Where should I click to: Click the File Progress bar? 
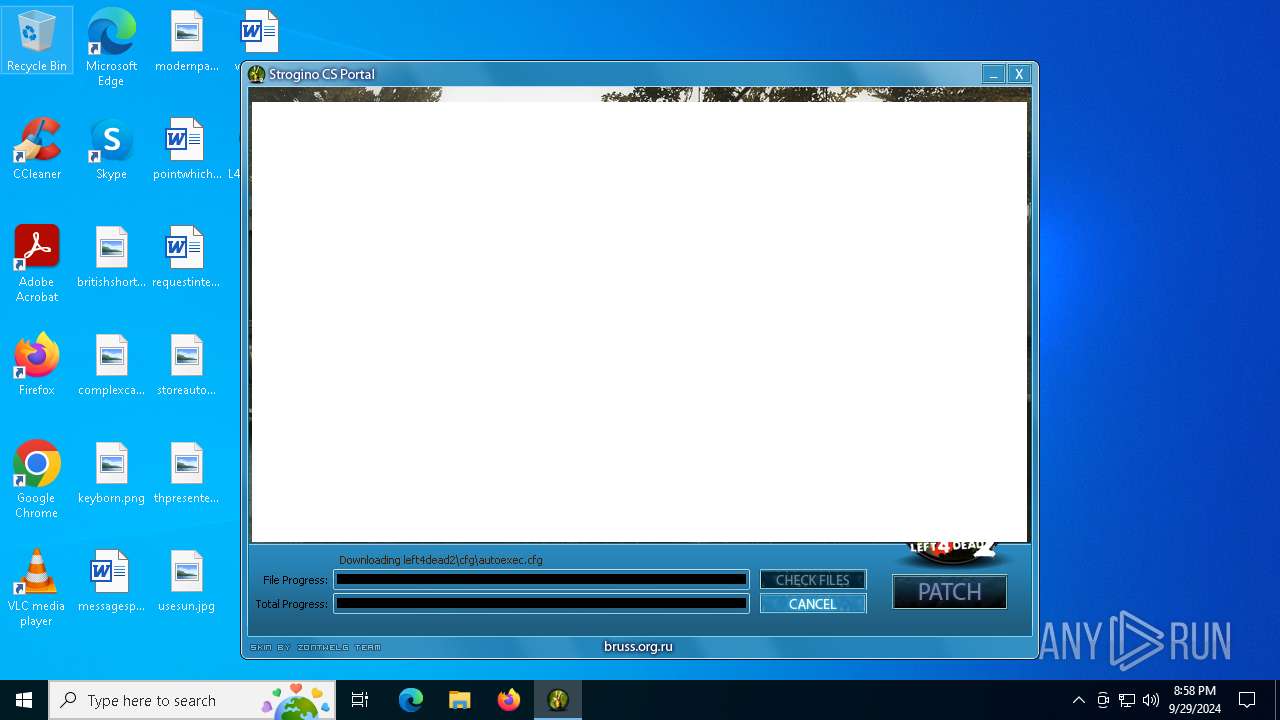point(541,579)
